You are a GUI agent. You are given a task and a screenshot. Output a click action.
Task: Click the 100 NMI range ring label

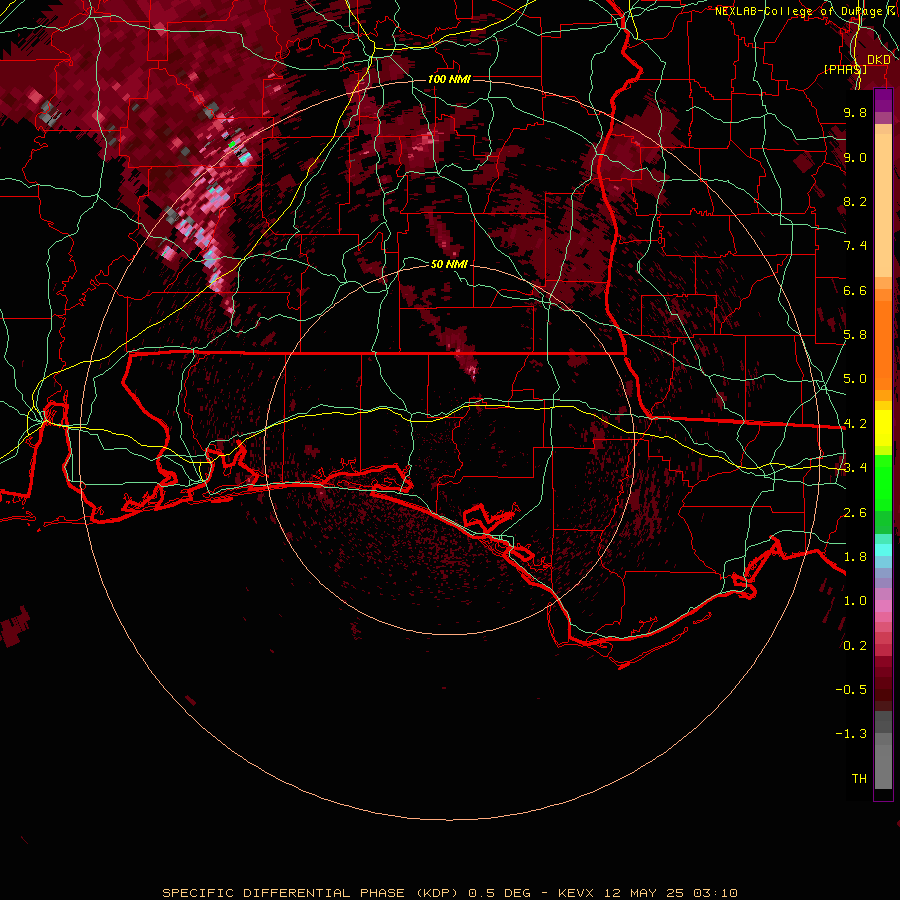pos(449,79)
